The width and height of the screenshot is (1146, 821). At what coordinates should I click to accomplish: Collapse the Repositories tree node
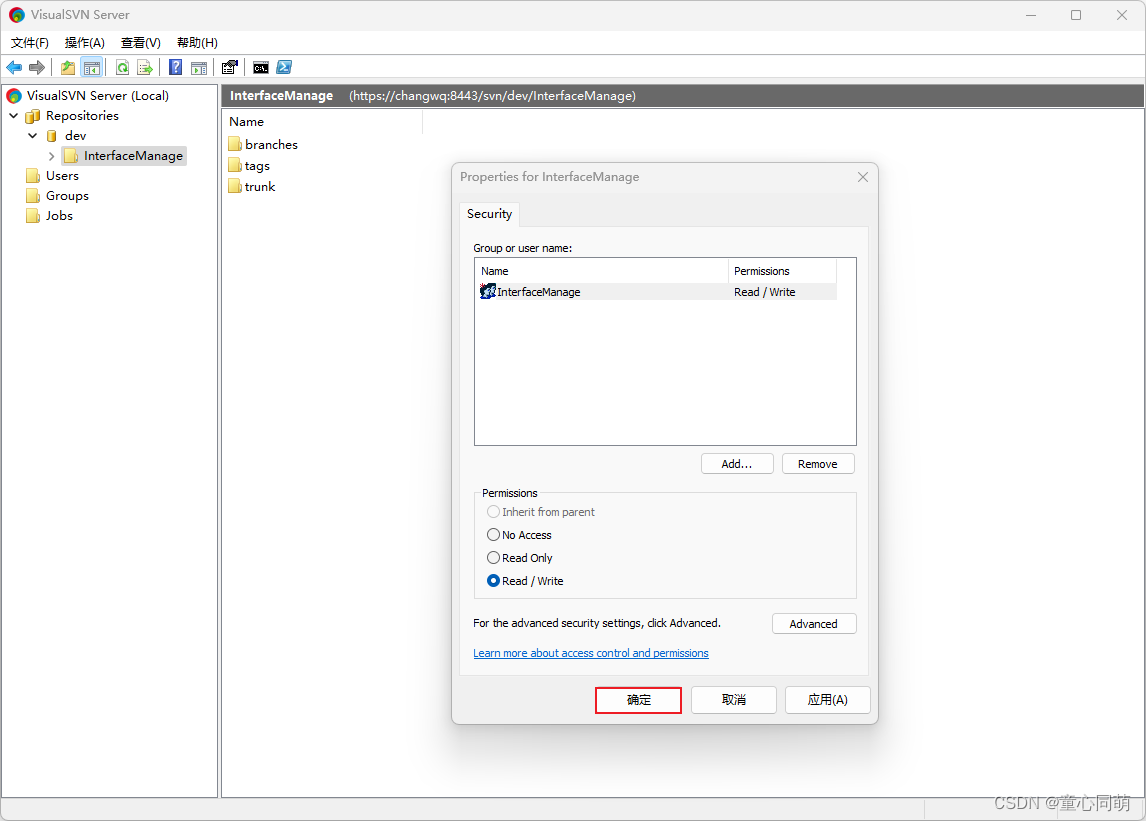13,116
